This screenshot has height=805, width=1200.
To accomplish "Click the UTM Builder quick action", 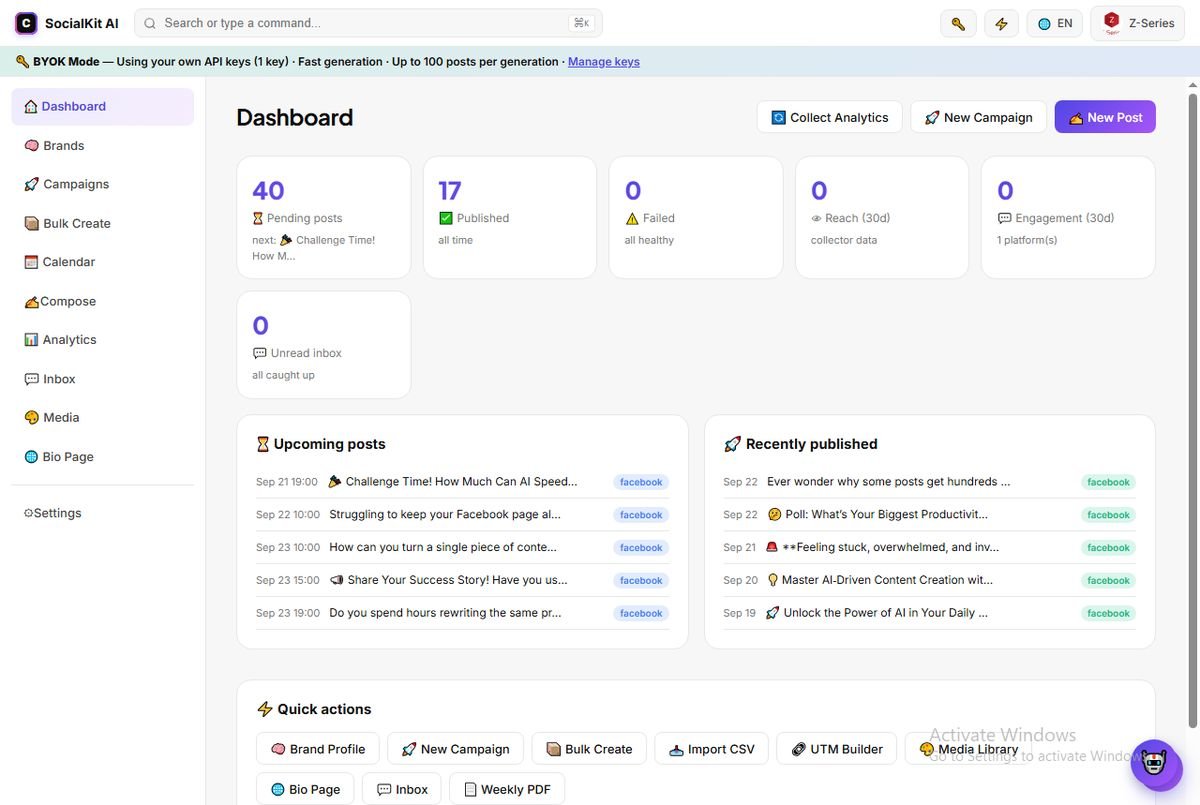I will point(837,749).
